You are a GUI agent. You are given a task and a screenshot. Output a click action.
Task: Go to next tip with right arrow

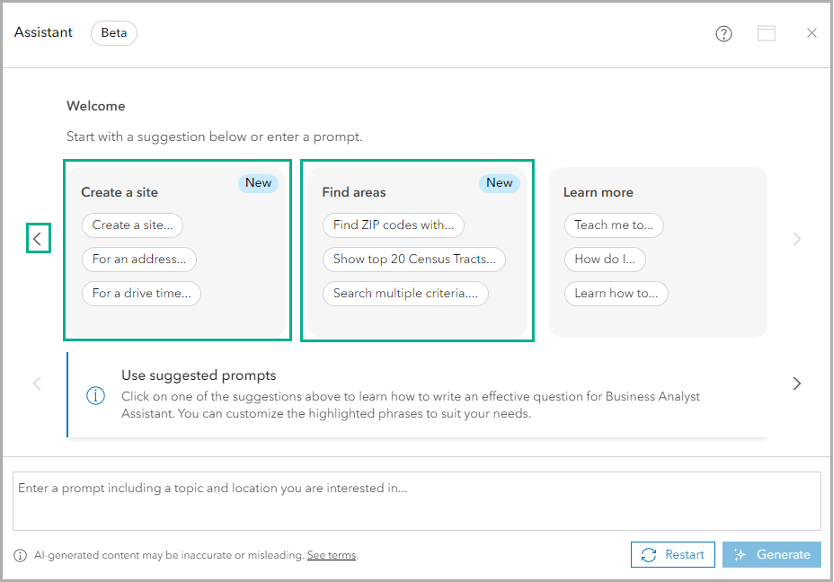pos(797,383)
